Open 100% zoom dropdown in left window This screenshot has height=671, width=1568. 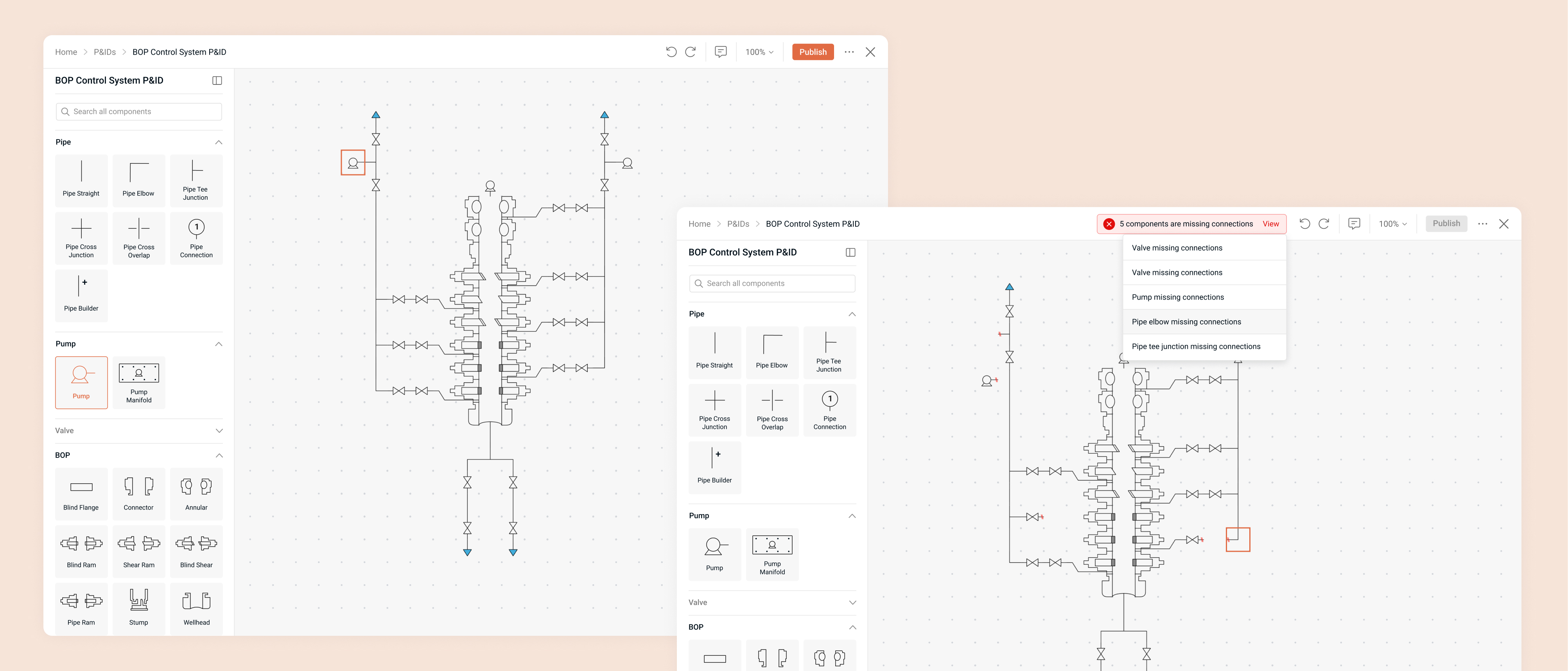(759, 52)
